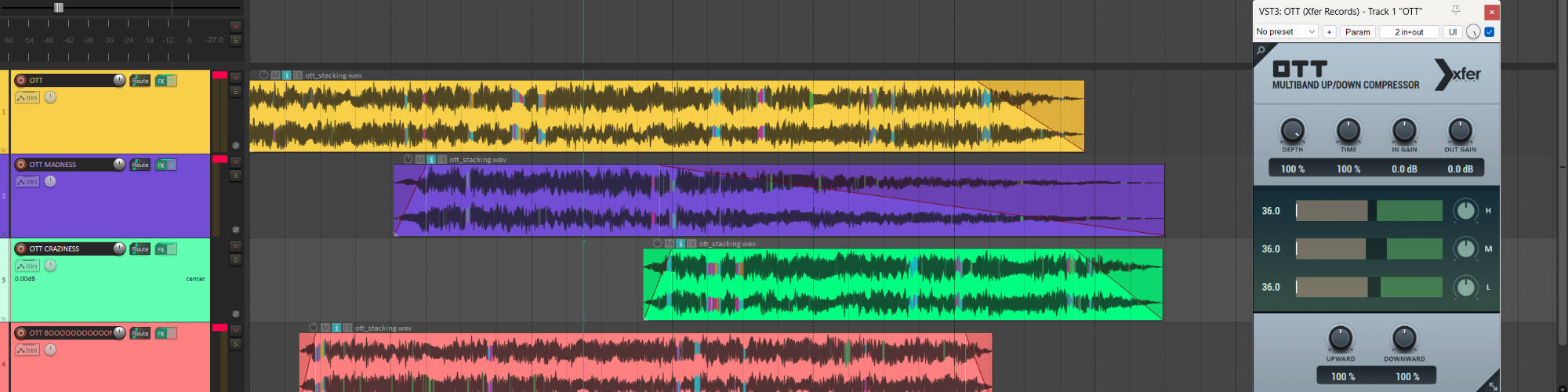
Task: Open routing for the OTT track
Action: tap(140, 81)
